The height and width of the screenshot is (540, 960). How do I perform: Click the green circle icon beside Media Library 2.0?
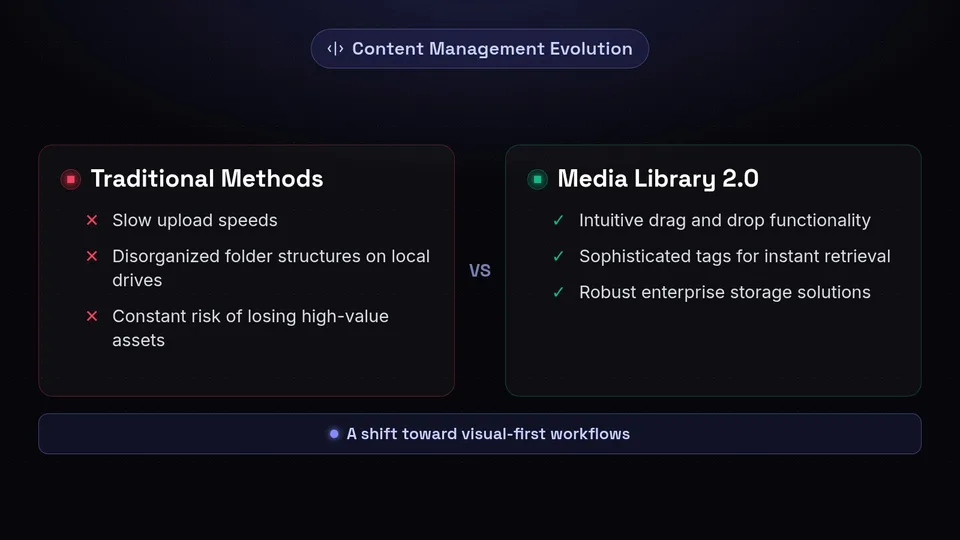(537, 179)
